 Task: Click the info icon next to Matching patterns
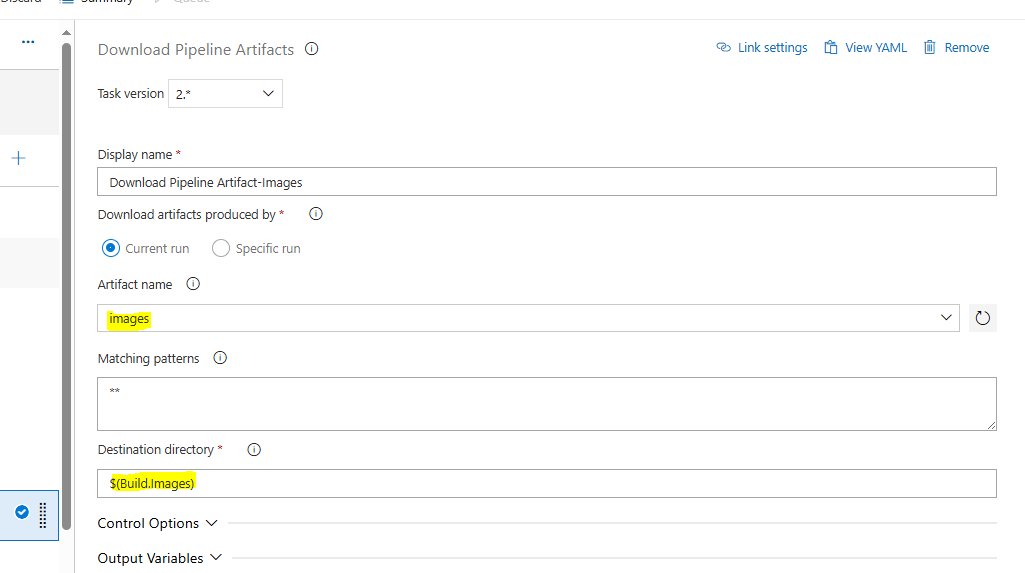click(220, 358)
